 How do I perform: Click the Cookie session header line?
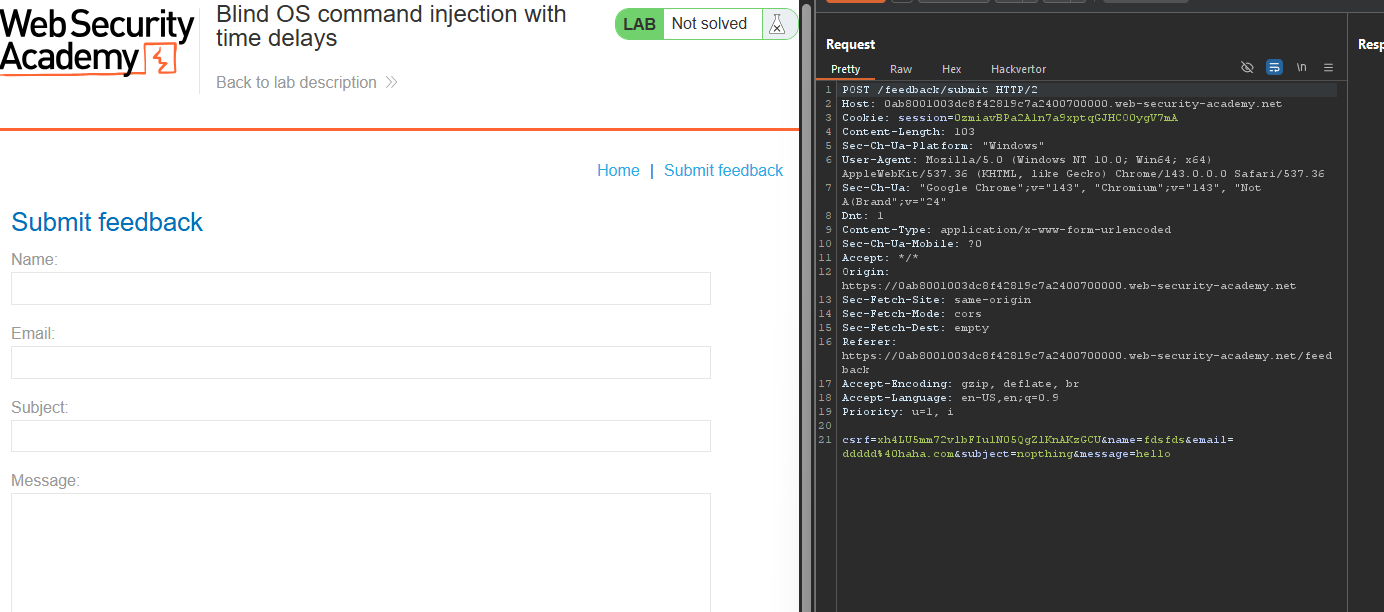(1010, 118)
